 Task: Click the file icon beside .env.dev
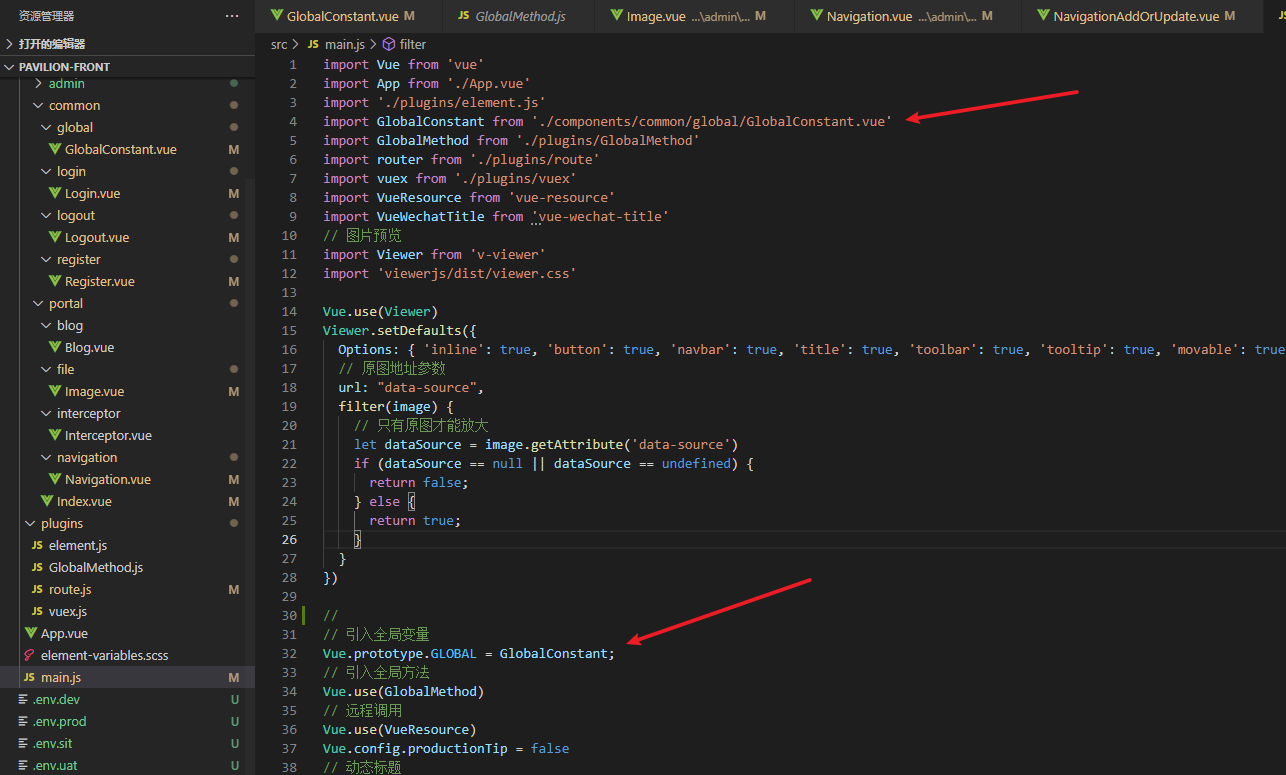[x=23, y=699]
